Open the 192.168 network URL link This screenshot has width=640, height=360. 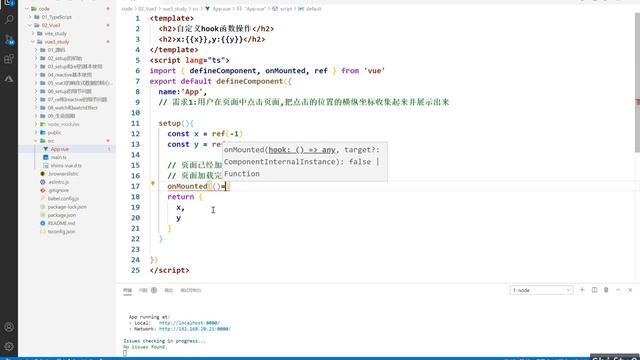coord(195,329)
